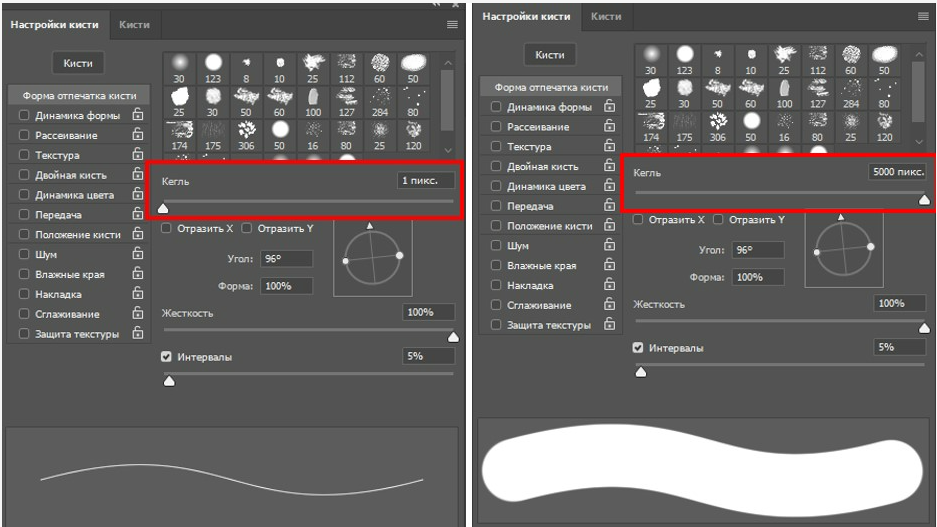Click Шум lock icon in right panel
Screen dimensions: 937x527
click(x=609, y=244)
